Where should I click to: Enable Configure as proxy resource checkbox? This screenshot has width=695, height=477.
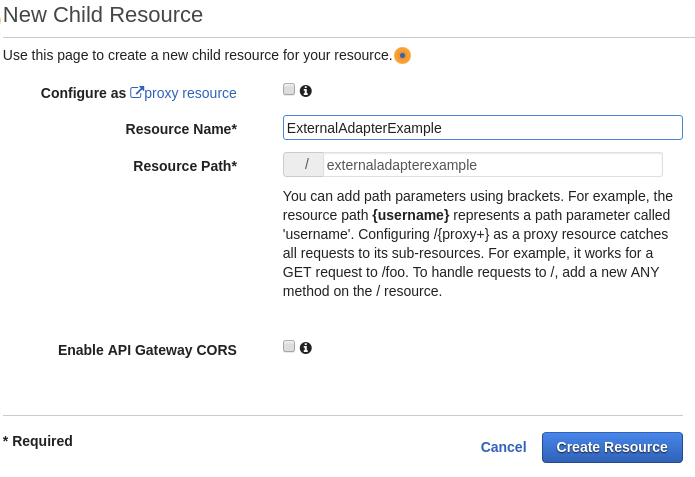click(x=289, y=90)
